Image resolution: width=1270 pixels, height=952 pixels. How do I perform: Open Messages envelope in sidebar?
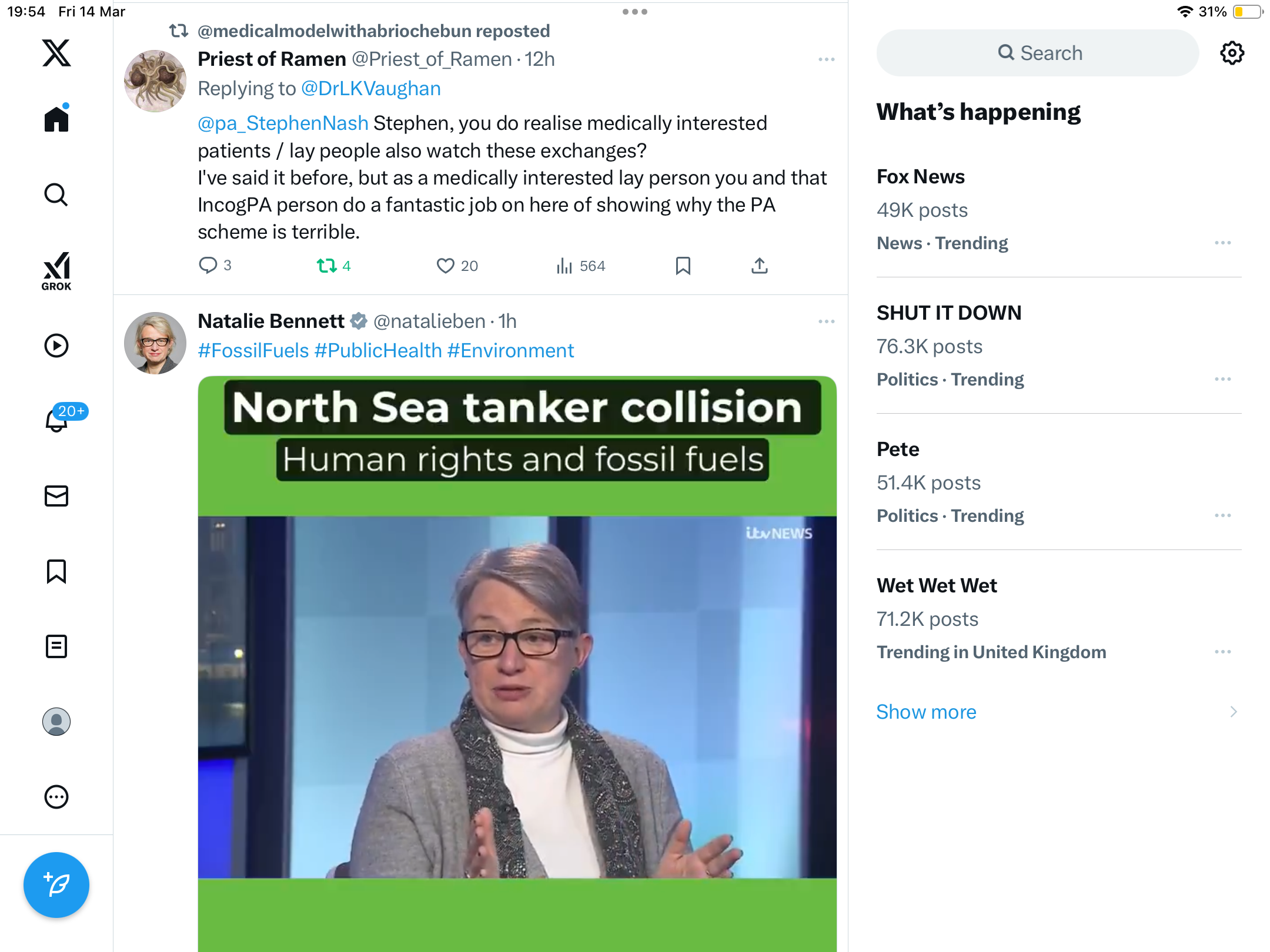(x=56, y=496)
